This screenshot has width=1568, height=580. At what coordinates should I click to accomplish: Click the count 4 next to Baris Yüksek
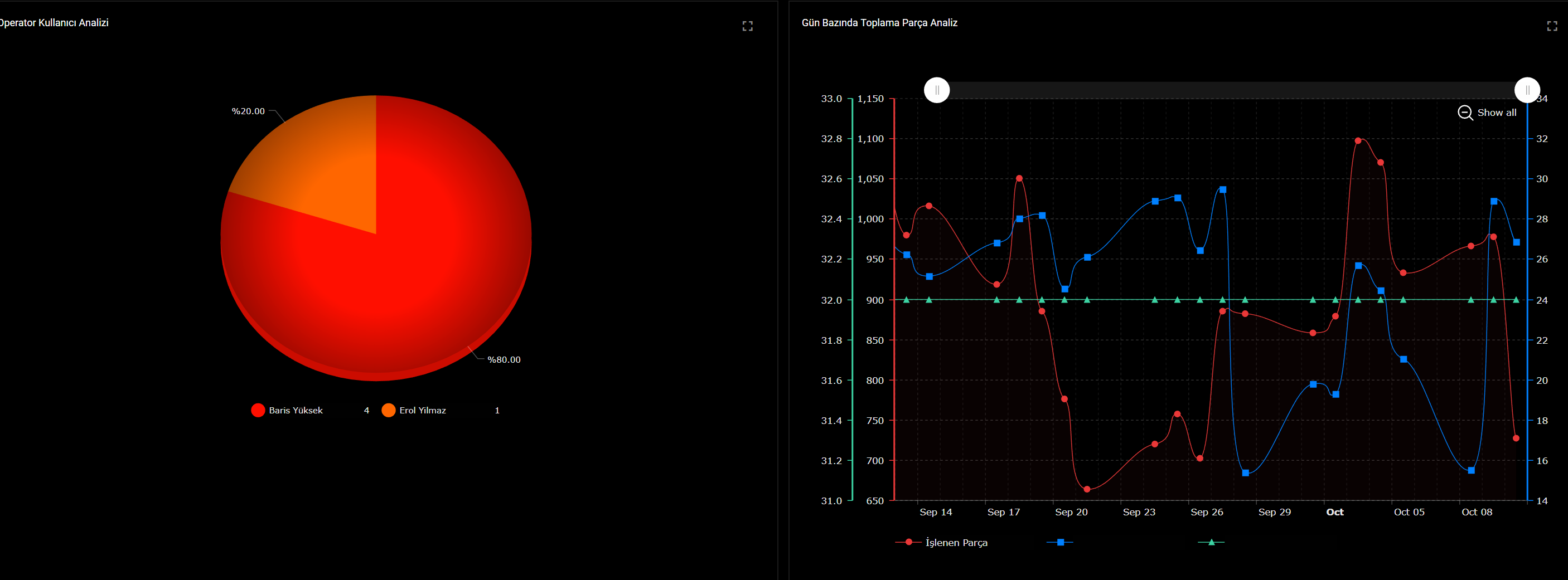(x=366, y=411)
